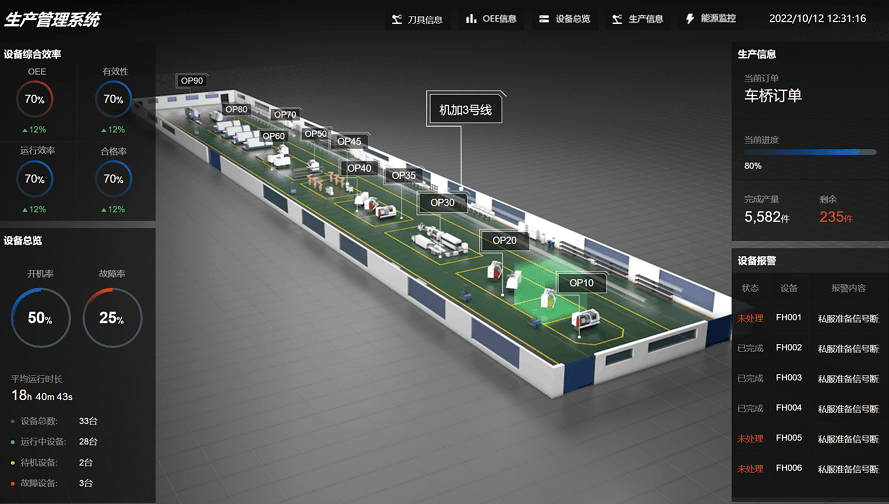Click the bar chart icon beside OEE信息
The width and height of the screenshot is (889, 504).
click(471, 19)
